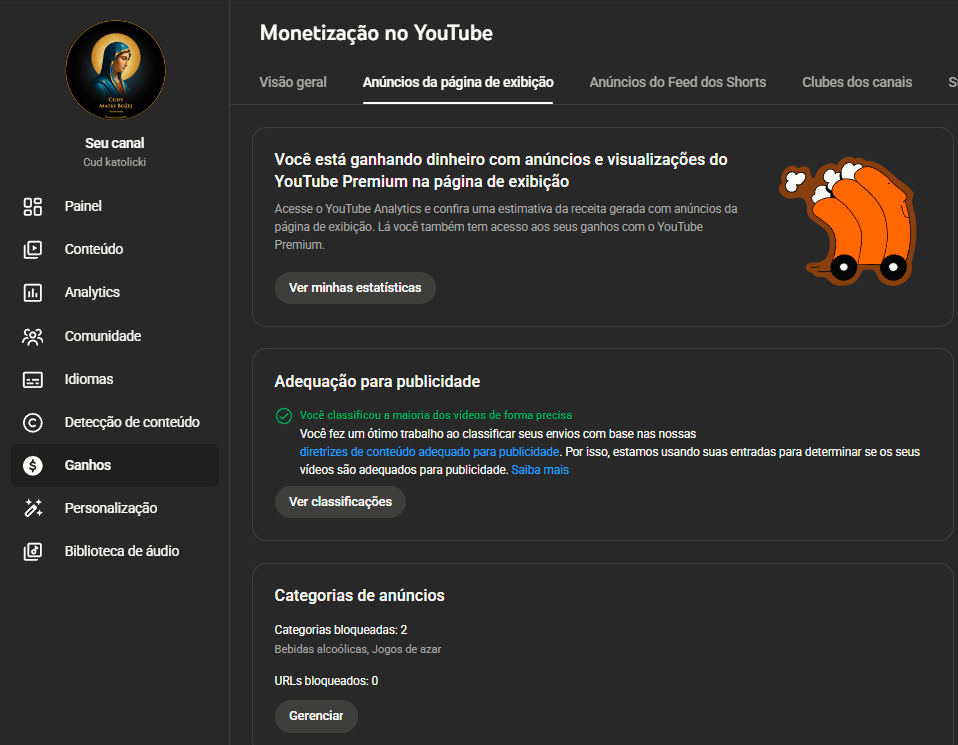Click the Ganhos dollar sign icon
958x745 pixels.
pyautogui.click(x=32, y=466)
